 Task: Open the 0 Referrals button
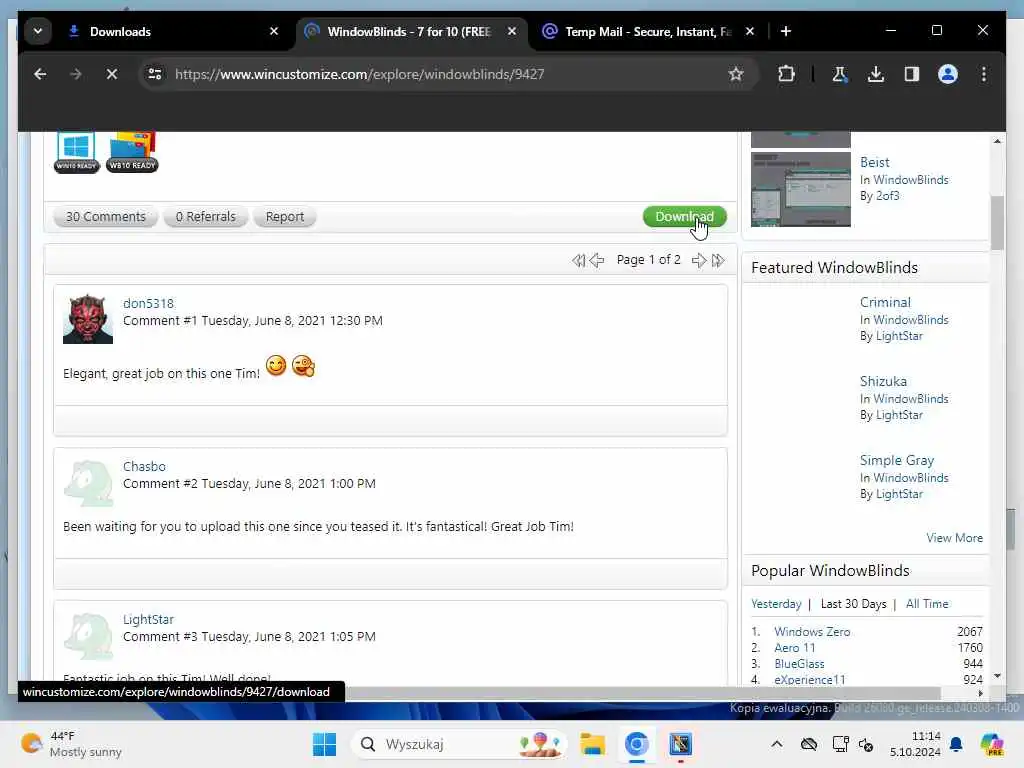coord(205,217)
